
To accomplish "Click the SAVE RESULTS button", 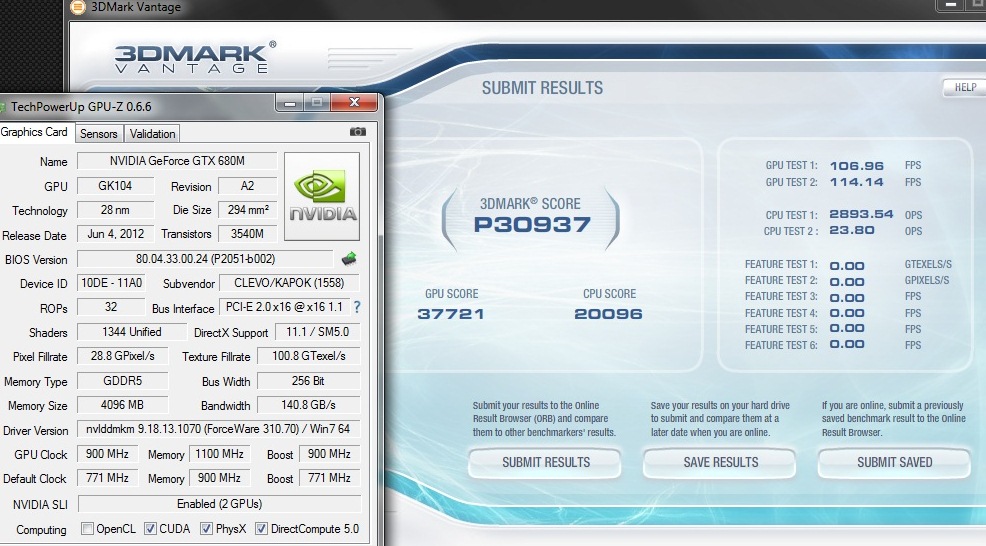I will [721, 462].
